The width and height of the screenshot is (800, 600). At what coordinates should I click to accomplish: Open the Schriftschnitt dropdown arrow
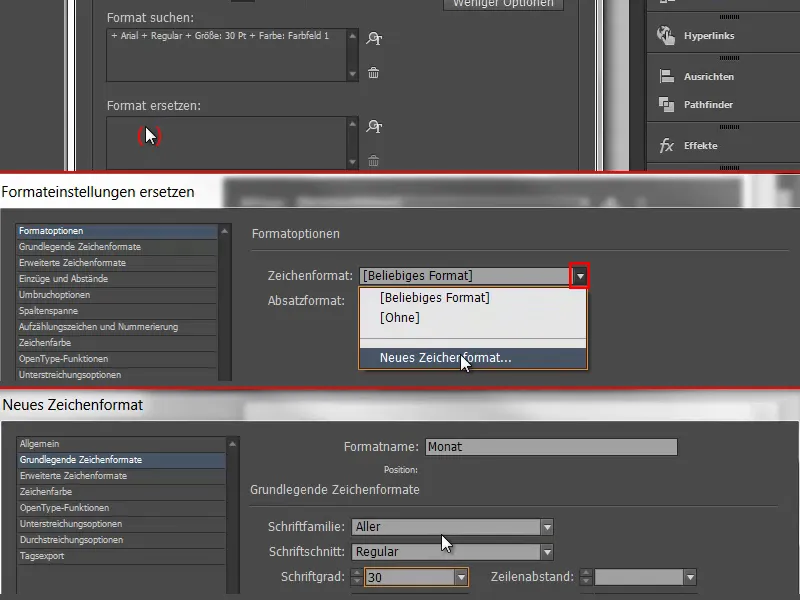547,552
